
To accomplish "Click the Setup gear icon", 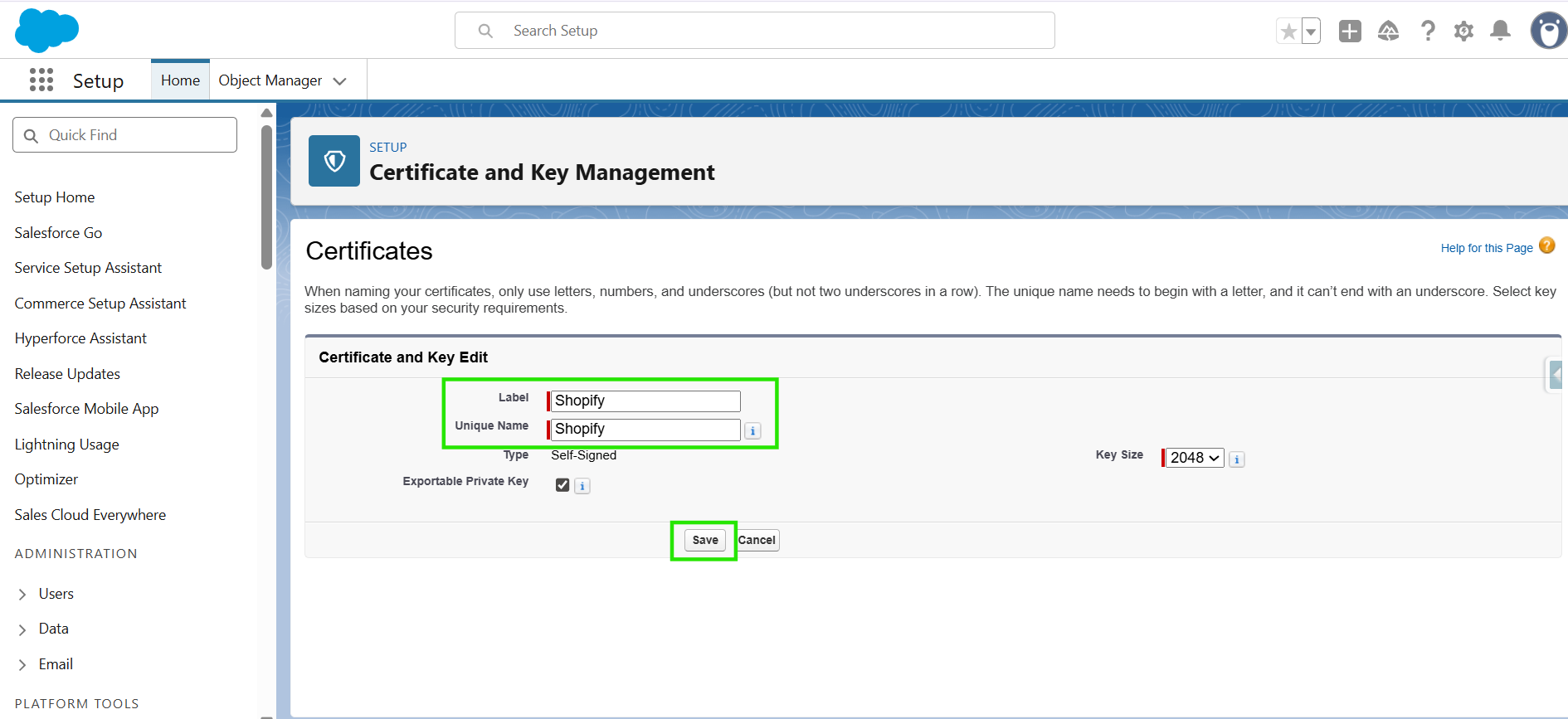I will point(1463,32).
